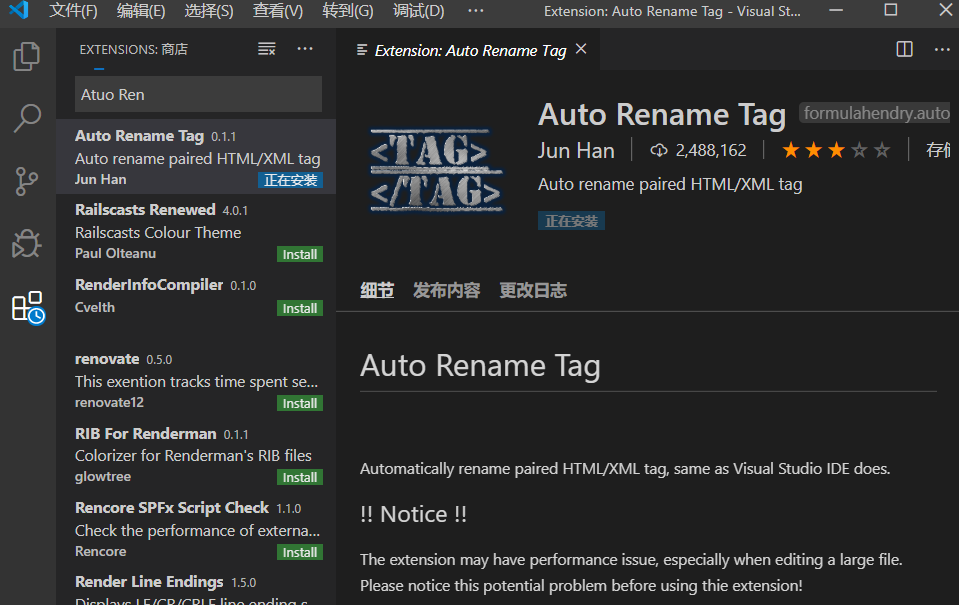Click the 存储库 link beside star rating
Screen dimensions: 959x605
click(939, 150)
